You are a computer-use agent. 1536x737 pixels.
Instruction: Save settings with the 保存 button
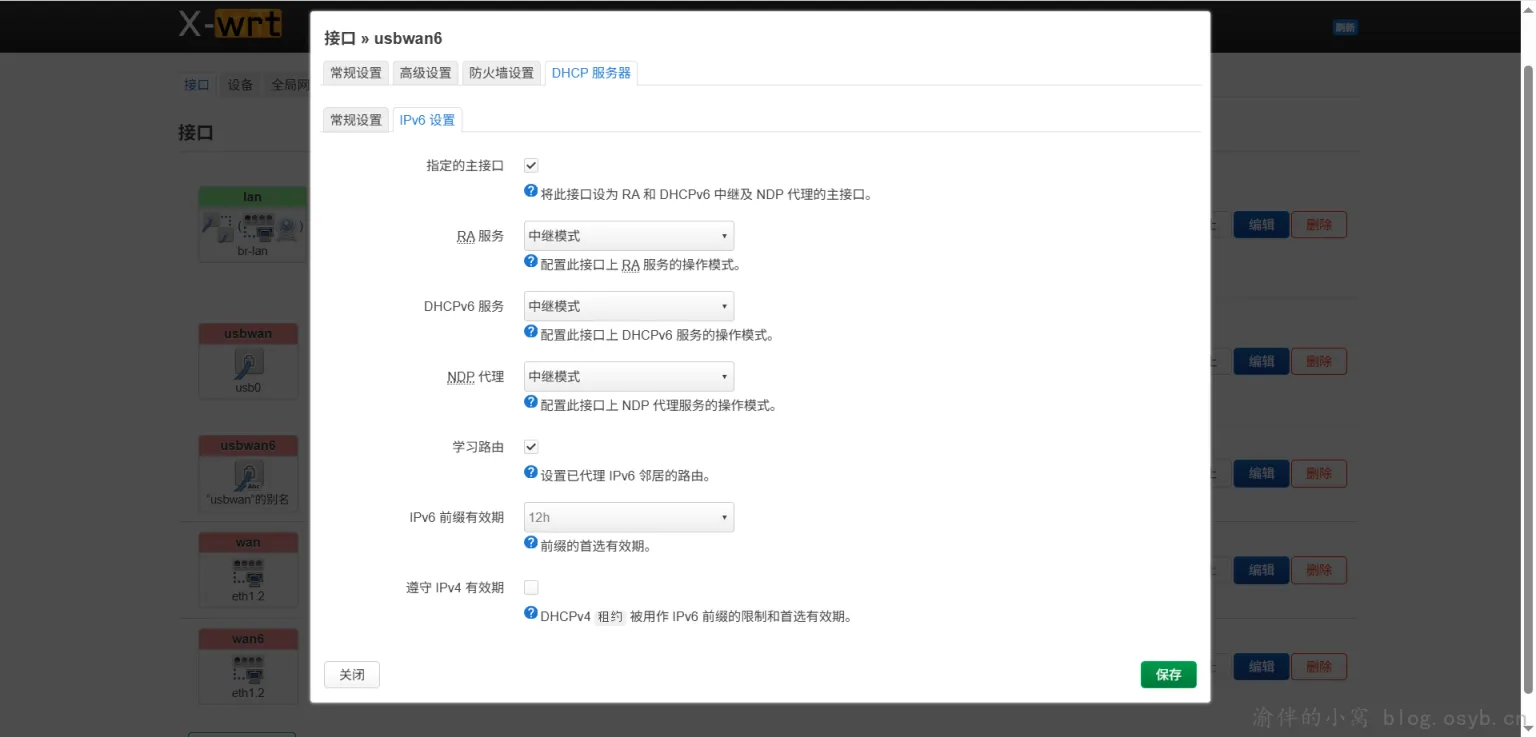click(1168, 674)
